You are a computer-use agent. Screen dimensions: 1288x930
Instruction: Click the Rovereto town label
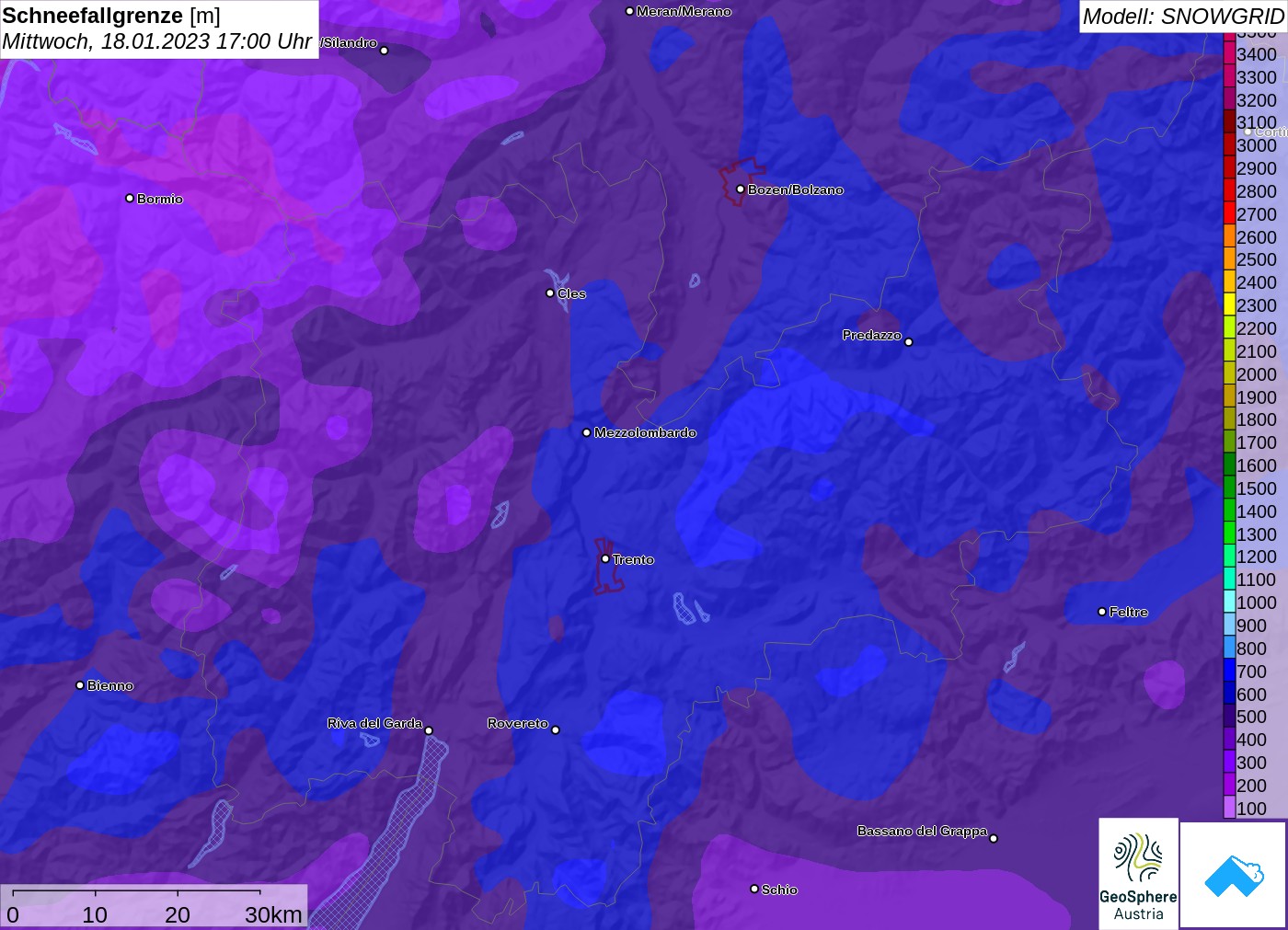coord(518,723)
